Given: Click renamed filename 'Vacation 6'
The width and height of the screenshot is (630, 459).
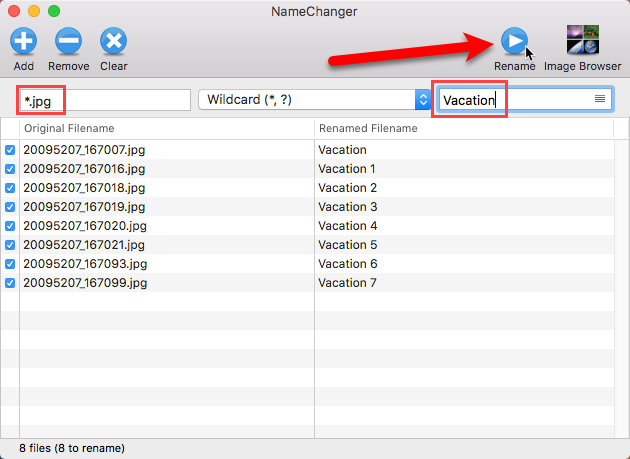Looking at the screenshot, I should coord(348,264).
